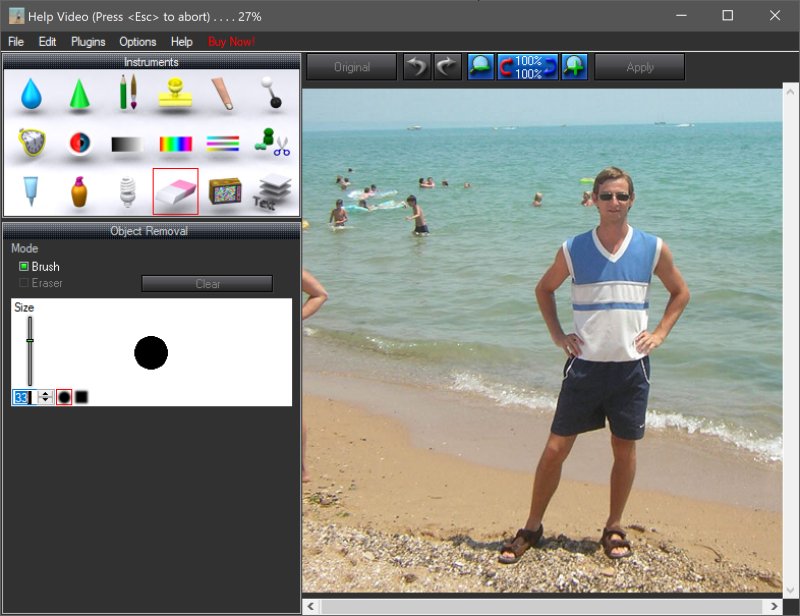Click the zoom out magnifier button
Viewport: 800px width, 616px height.
(481, 67)
